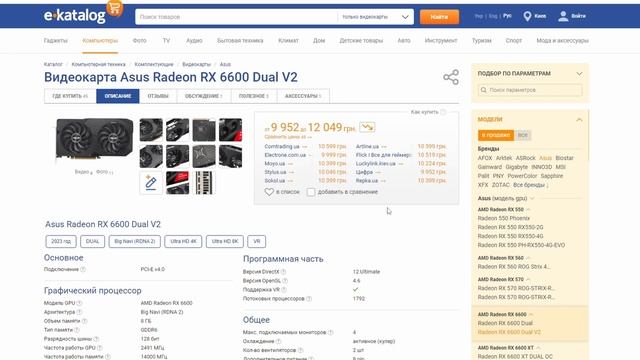
Task: Click the Киев location pin icon
Action: pyautogui.click(x=527, y=16)
